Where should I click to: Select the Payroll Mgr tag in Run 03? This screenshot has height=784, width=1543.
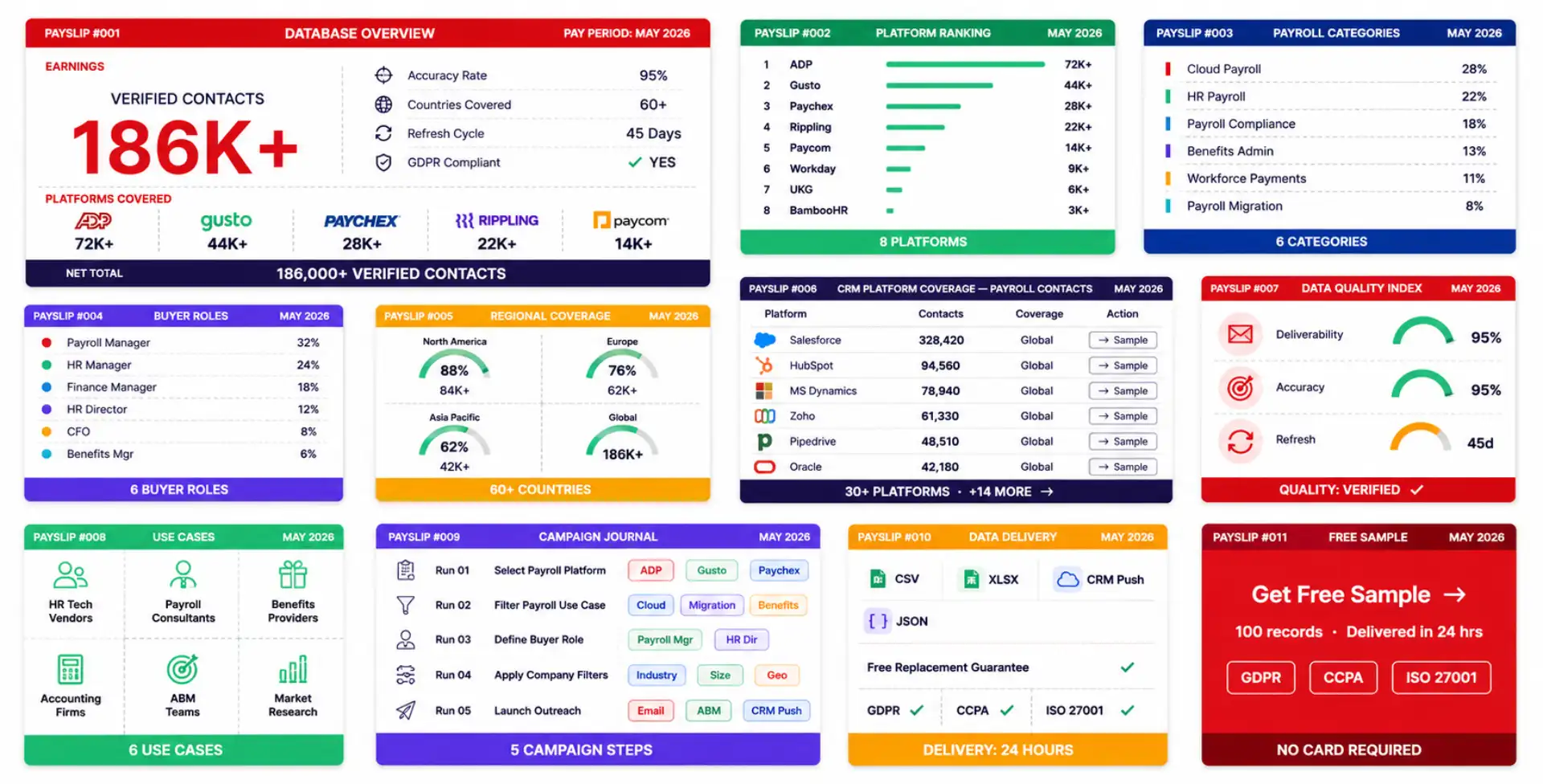pyautogui.click(x=665, y=640)
